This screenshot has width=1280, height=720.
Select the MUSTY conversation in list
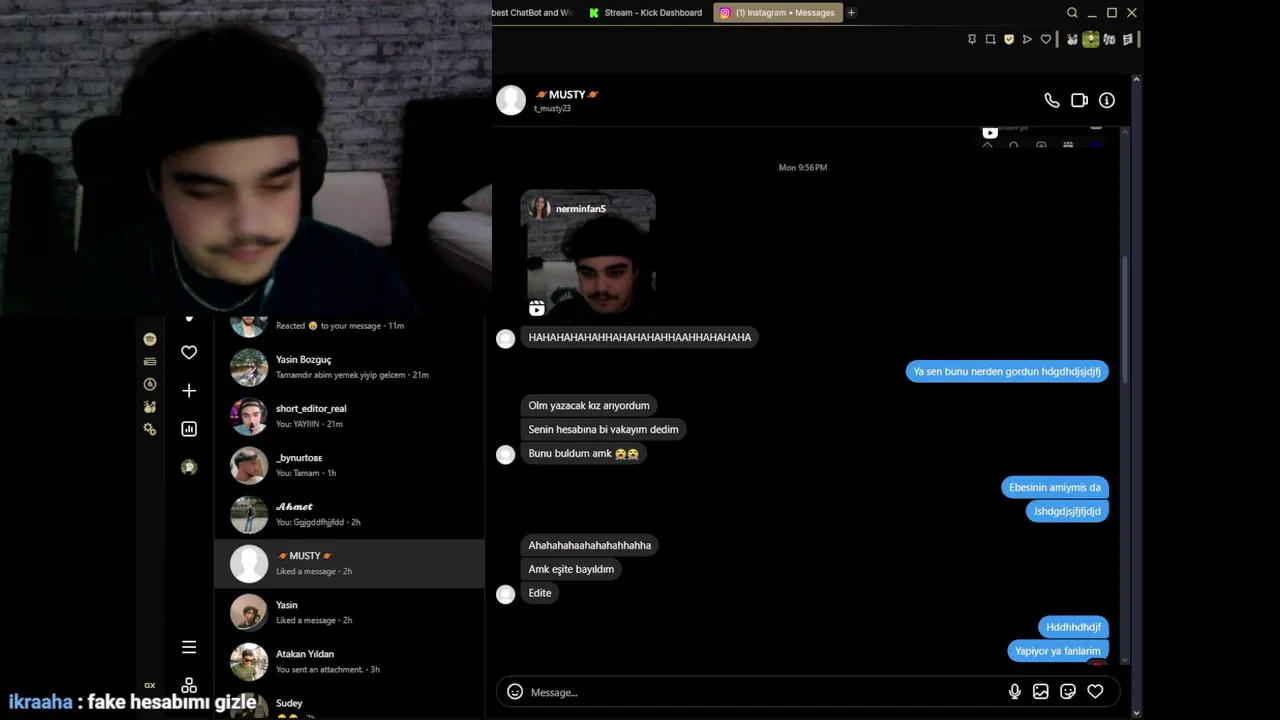[349, 563]
